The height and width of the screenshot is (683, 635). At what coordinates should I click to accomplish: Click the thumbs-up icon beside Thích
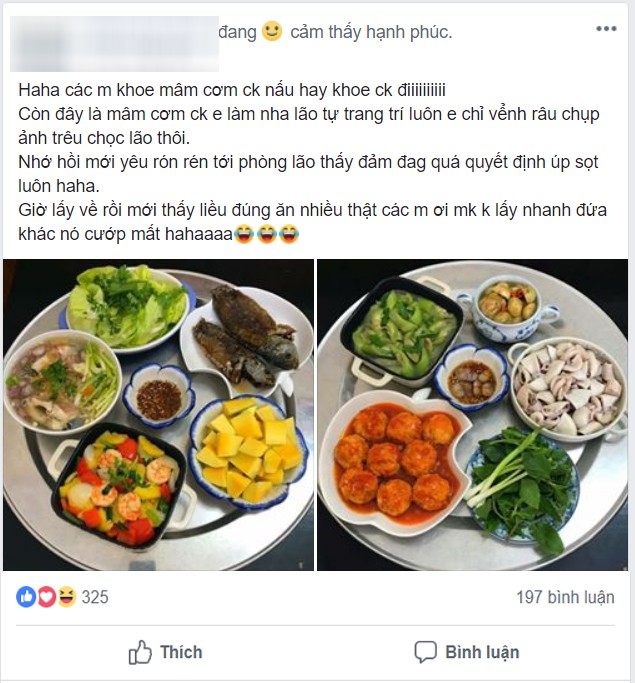pos(140,653)
